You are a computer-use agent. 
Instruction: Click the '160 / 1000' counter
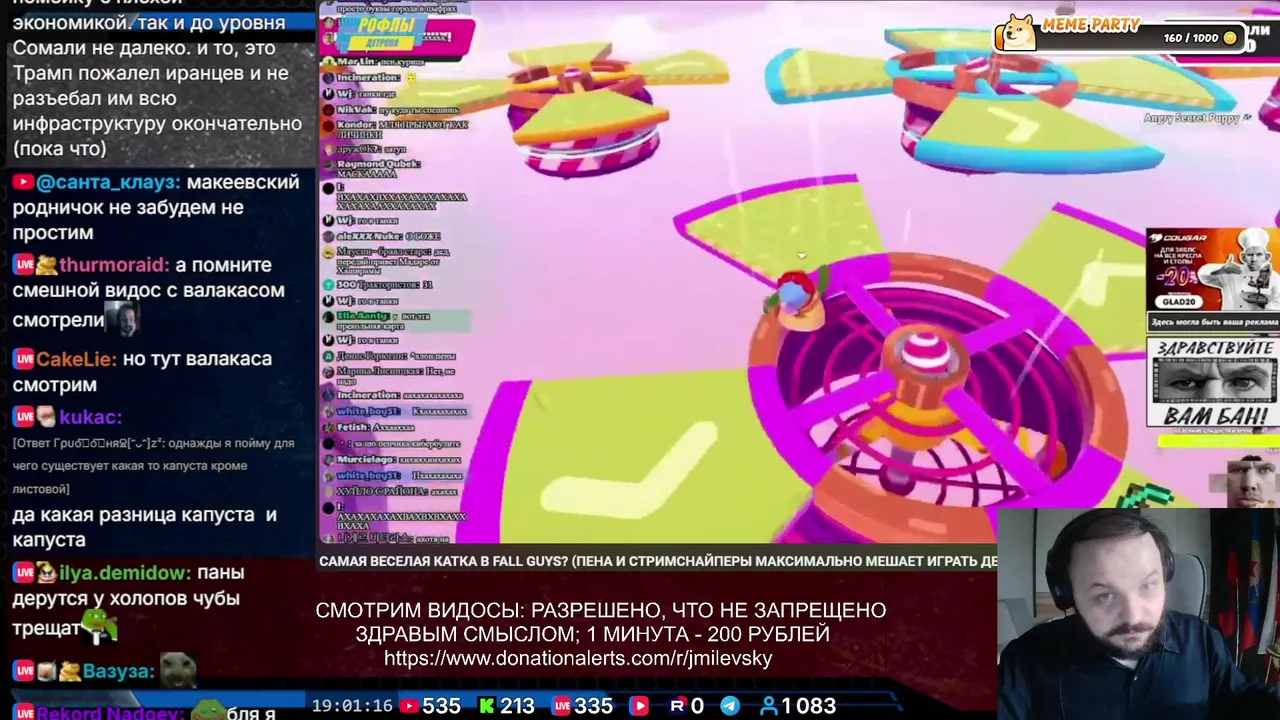tap(1191, 38)
